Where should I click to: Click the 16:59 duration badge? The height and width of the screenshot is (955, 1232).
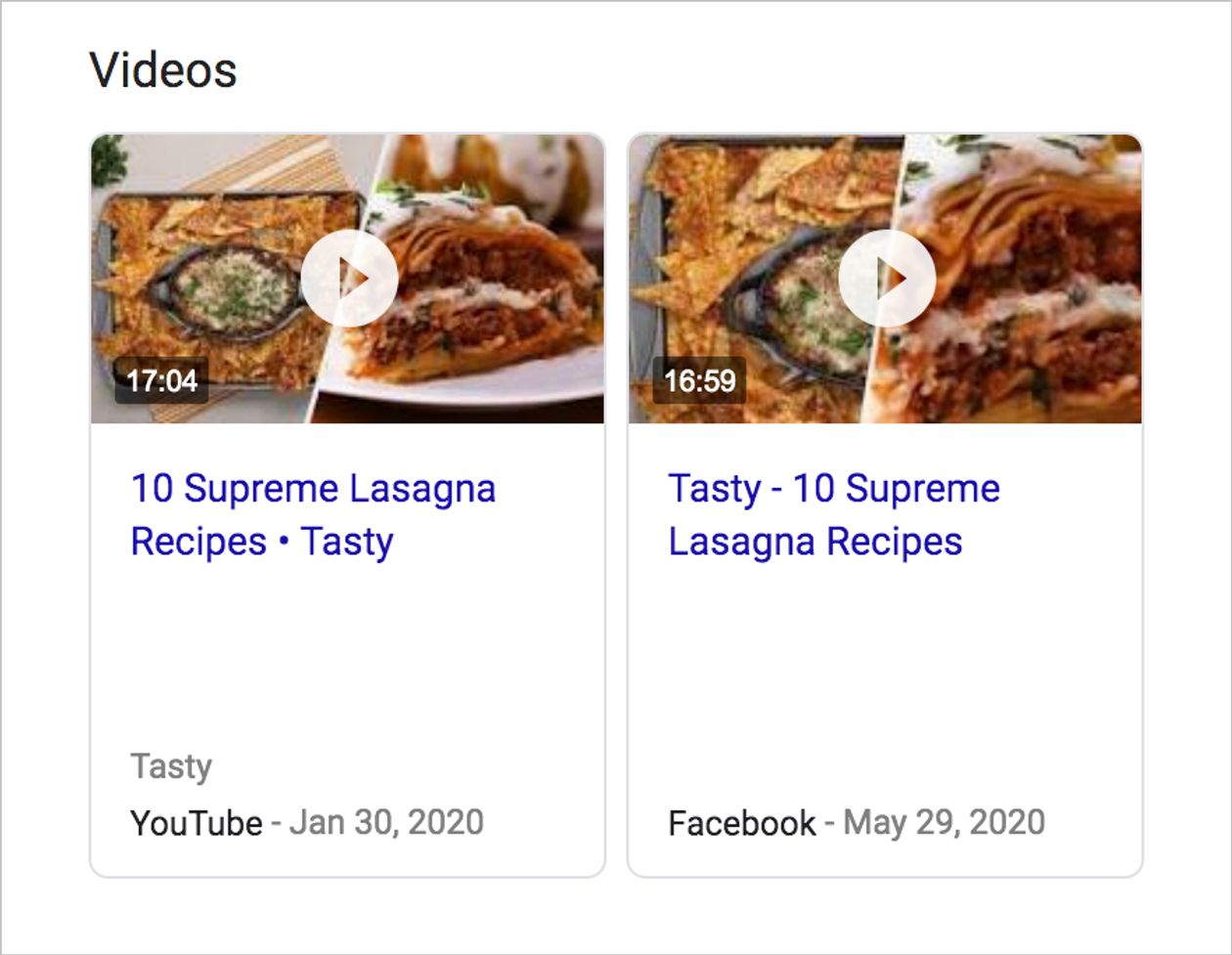(x=699, y=380)
